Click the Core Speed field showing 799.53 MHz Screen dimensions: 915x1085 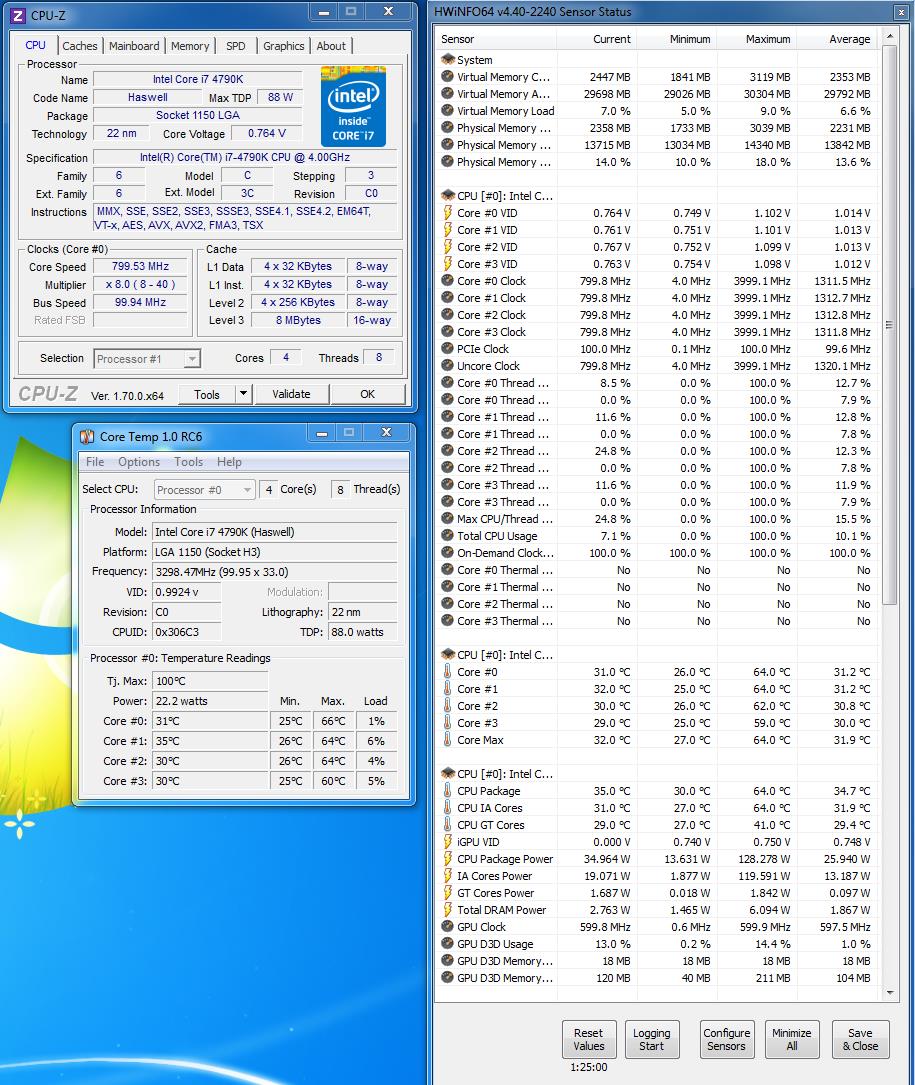coord(141,266)
